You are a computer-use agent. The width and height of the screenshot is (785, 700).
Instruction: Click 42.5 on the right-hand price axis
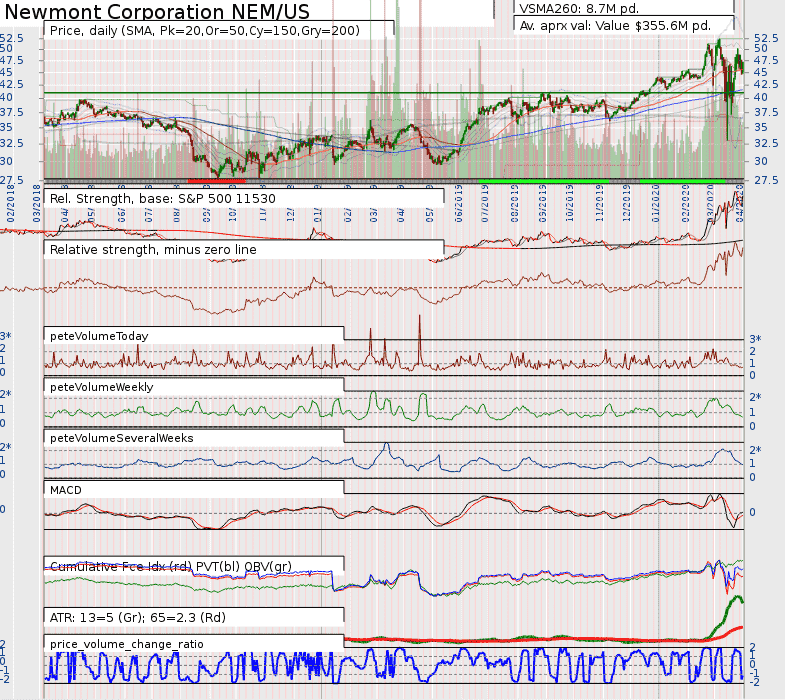(766, 84)
